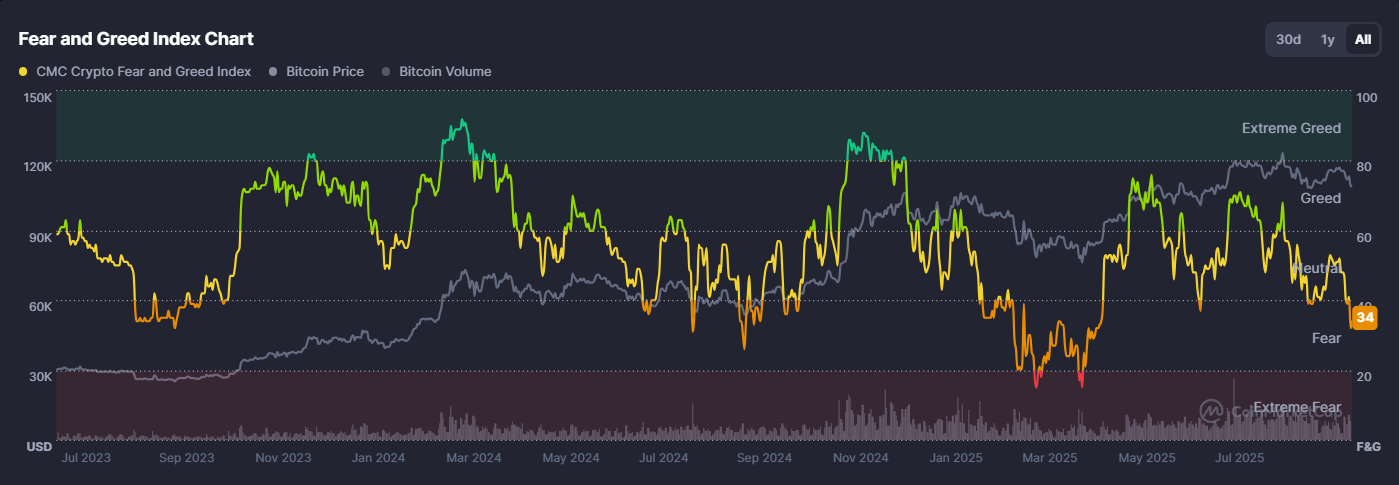Click the yellow Fear and Greed Index legend dot
Screen dimensions: 1399x485
[23, 72]
